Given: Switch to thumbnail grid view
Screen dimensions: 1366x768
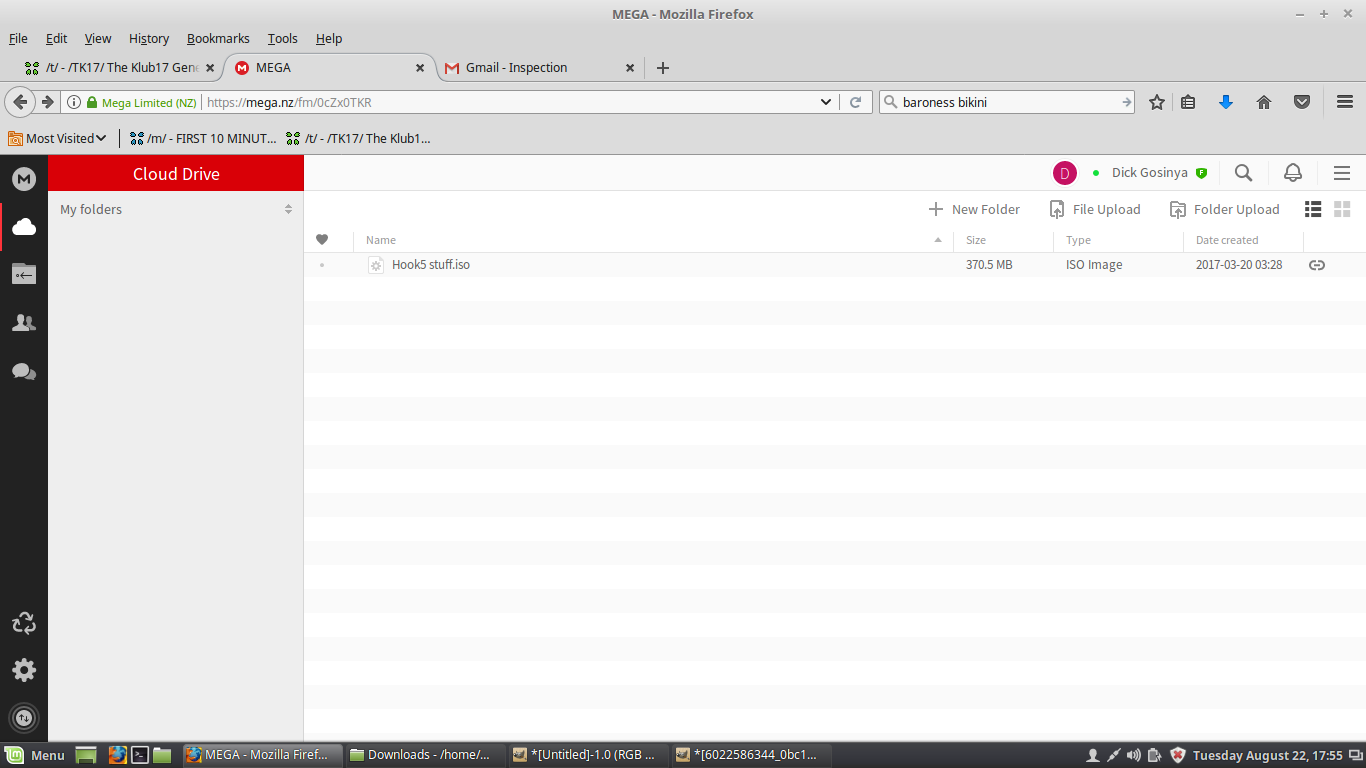Looking at the screenshot, I should (1342, 209).
